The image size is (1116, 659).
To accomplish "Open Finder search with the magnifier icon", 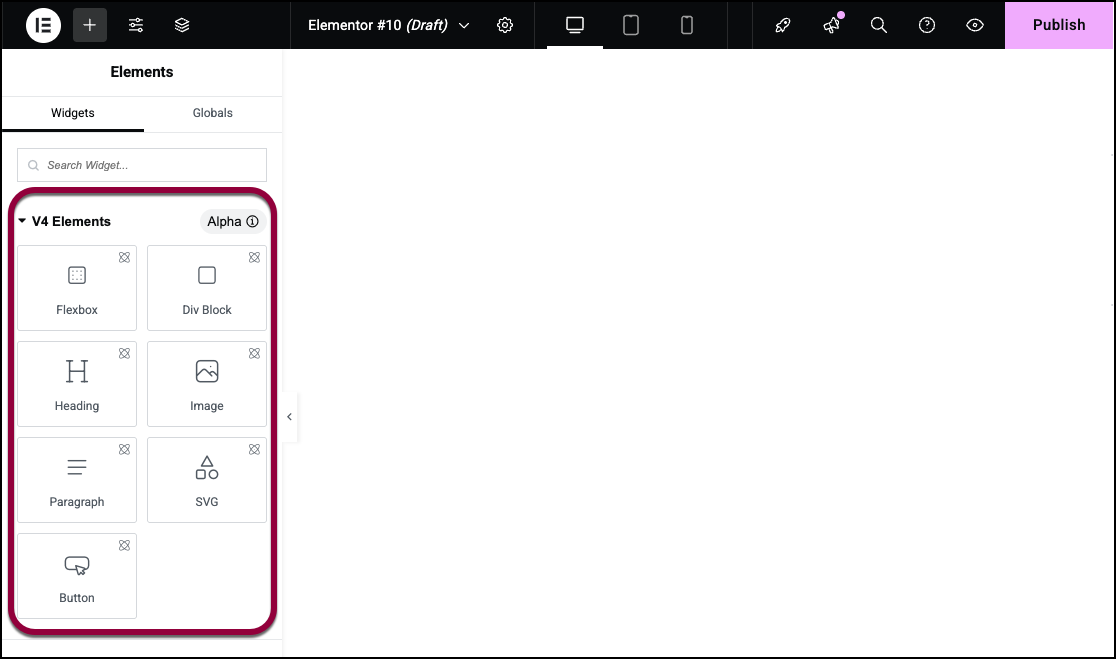I will point(879,25).
